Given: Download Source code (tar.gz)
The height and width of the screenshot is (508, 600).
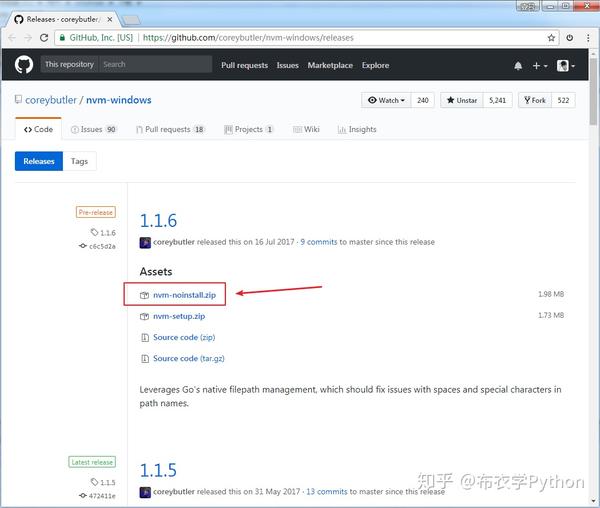Looking at the screenshot, I should click(189, 358).
